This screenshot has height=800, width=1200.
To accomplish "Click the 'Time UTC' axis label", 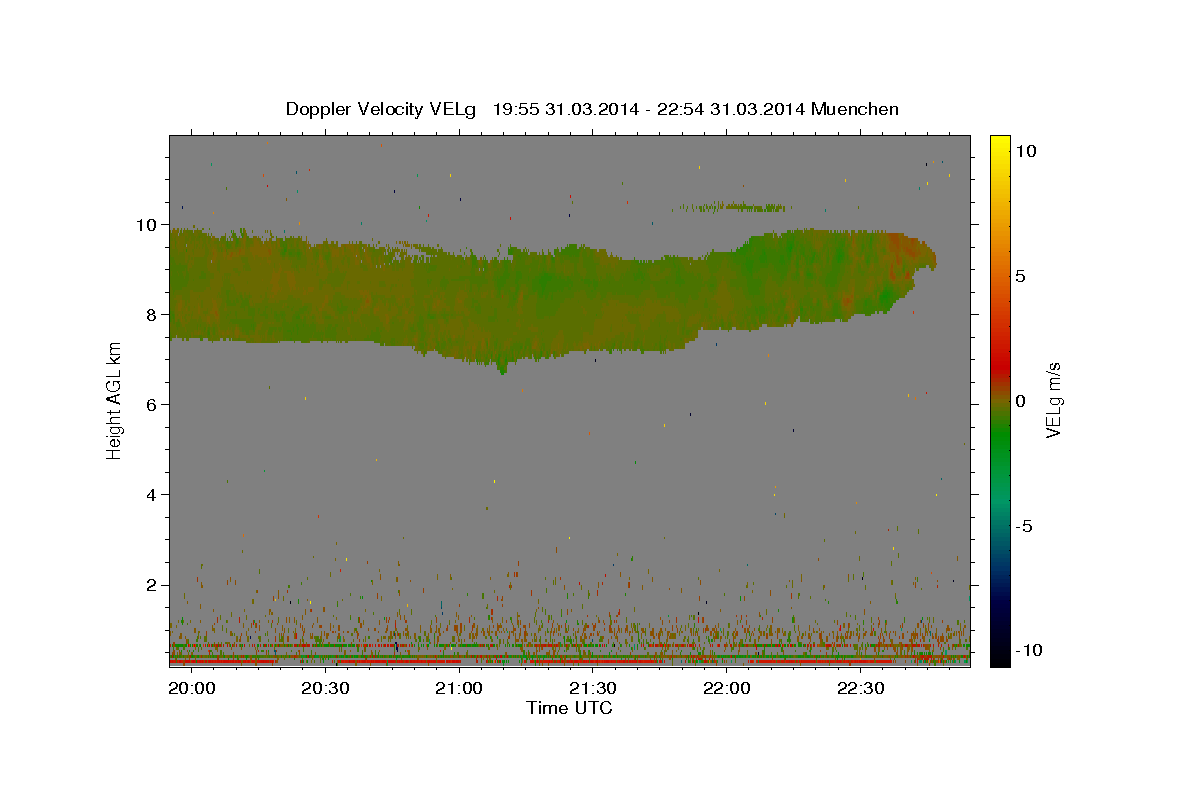I will click(x=569, y=708).
